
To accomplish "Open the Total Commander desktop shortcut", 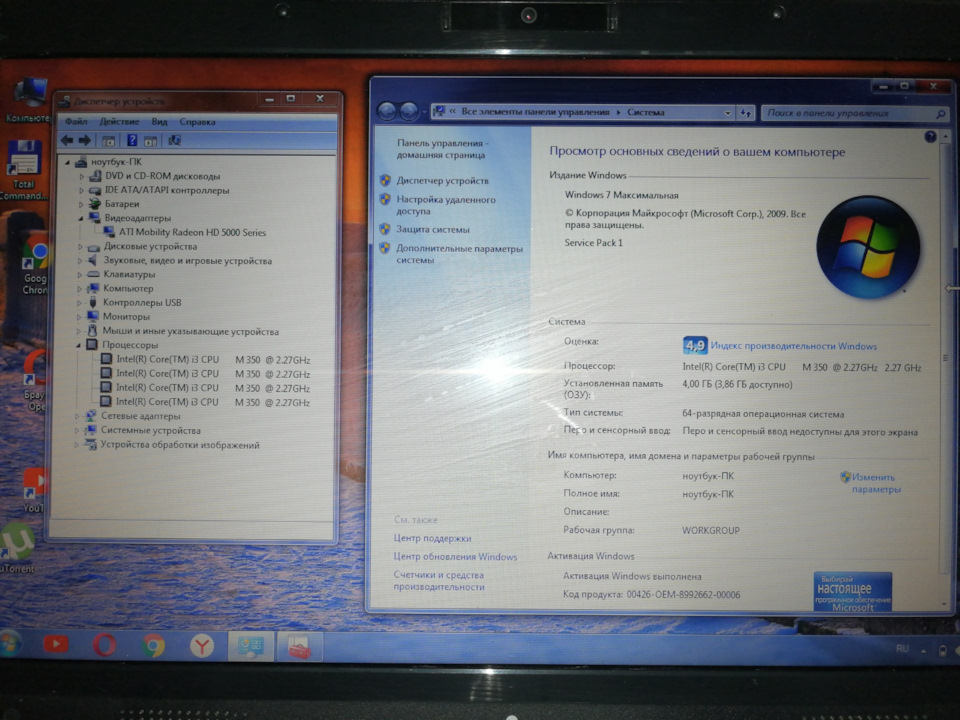I will click(23, 170).
